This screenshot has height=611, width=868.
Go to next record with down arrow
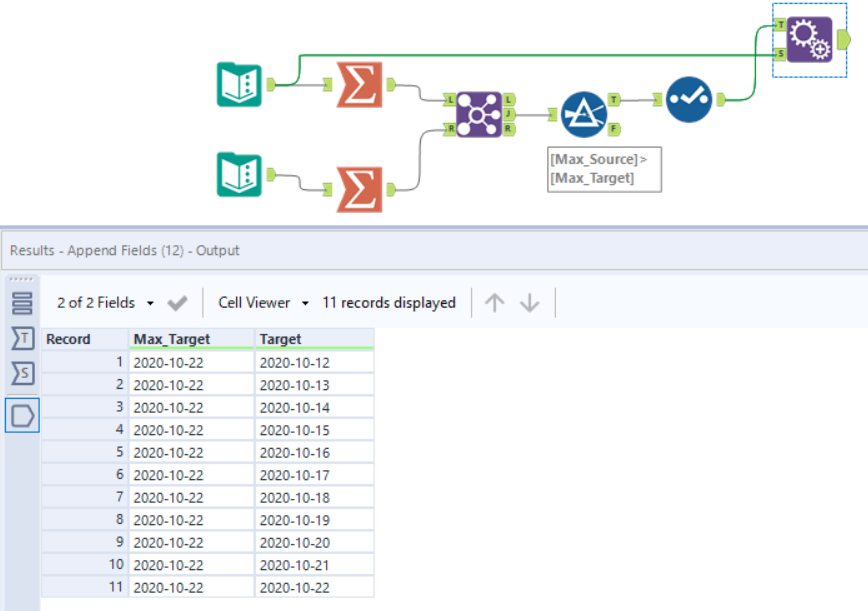point(530,303)
